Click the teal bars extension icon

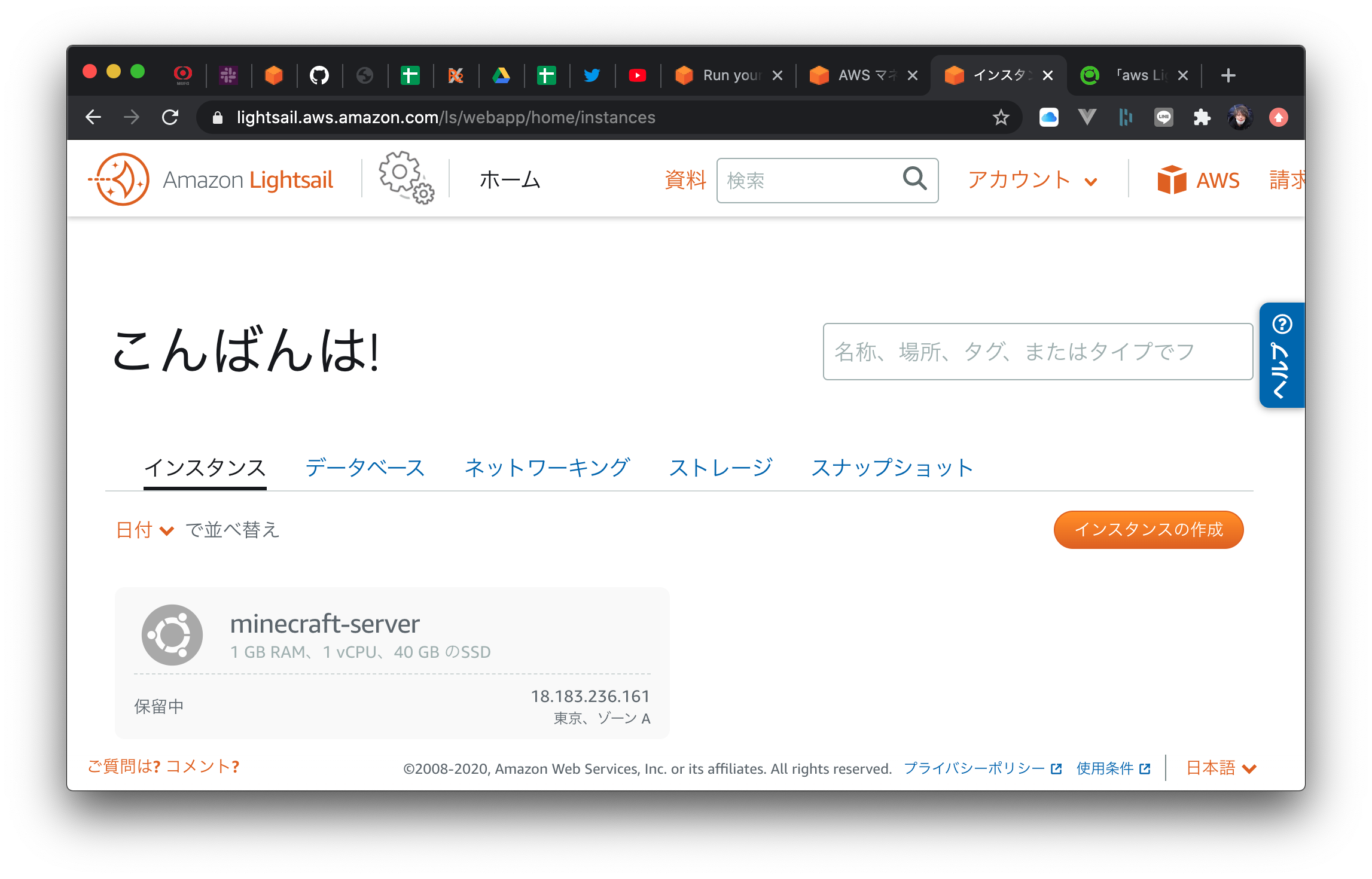click(1126, 117)
